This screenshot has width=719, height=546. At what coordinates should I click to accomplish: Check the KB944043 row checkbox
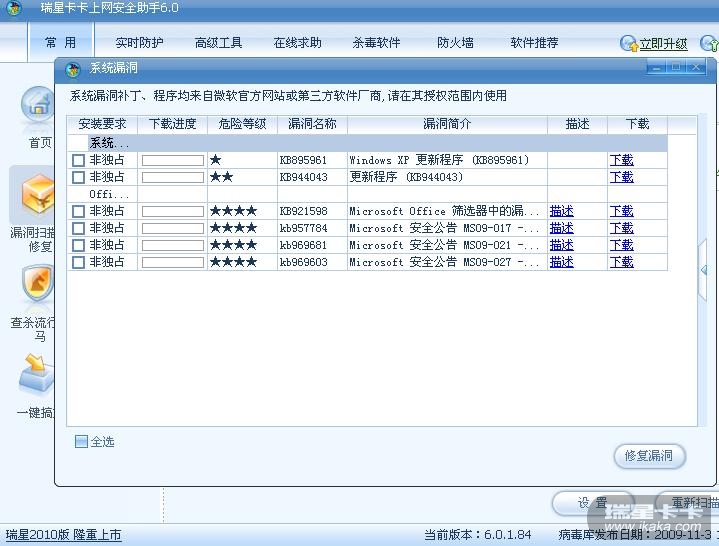(78, 177)
